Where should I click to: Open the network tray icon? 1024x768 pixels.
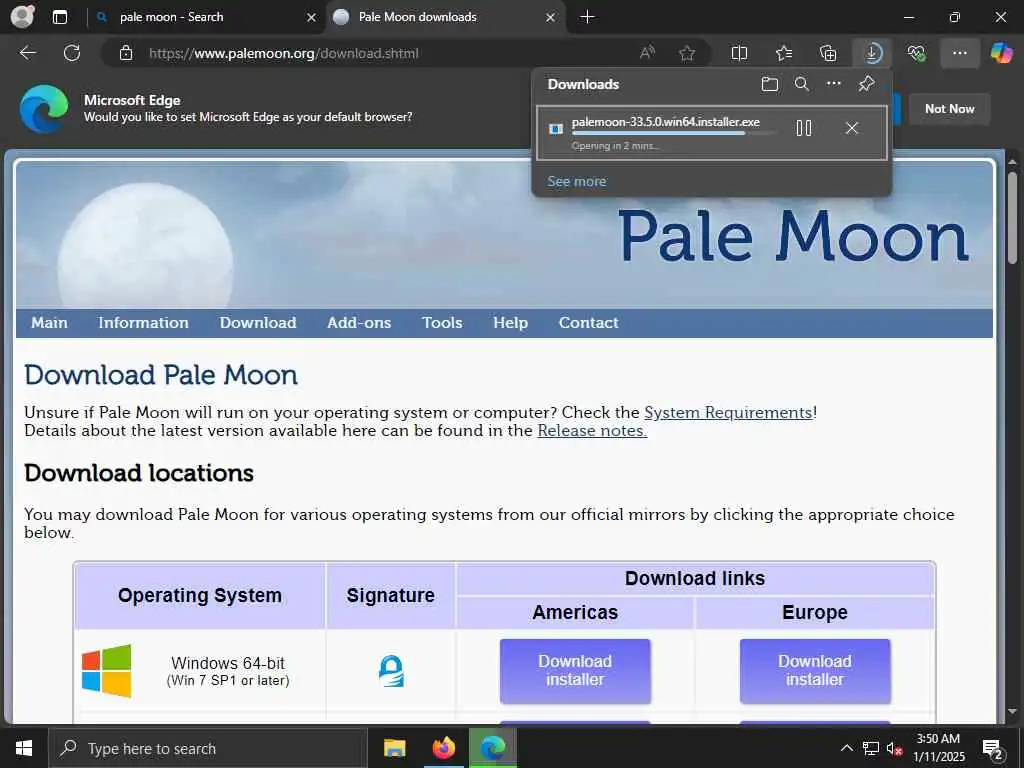871,748
